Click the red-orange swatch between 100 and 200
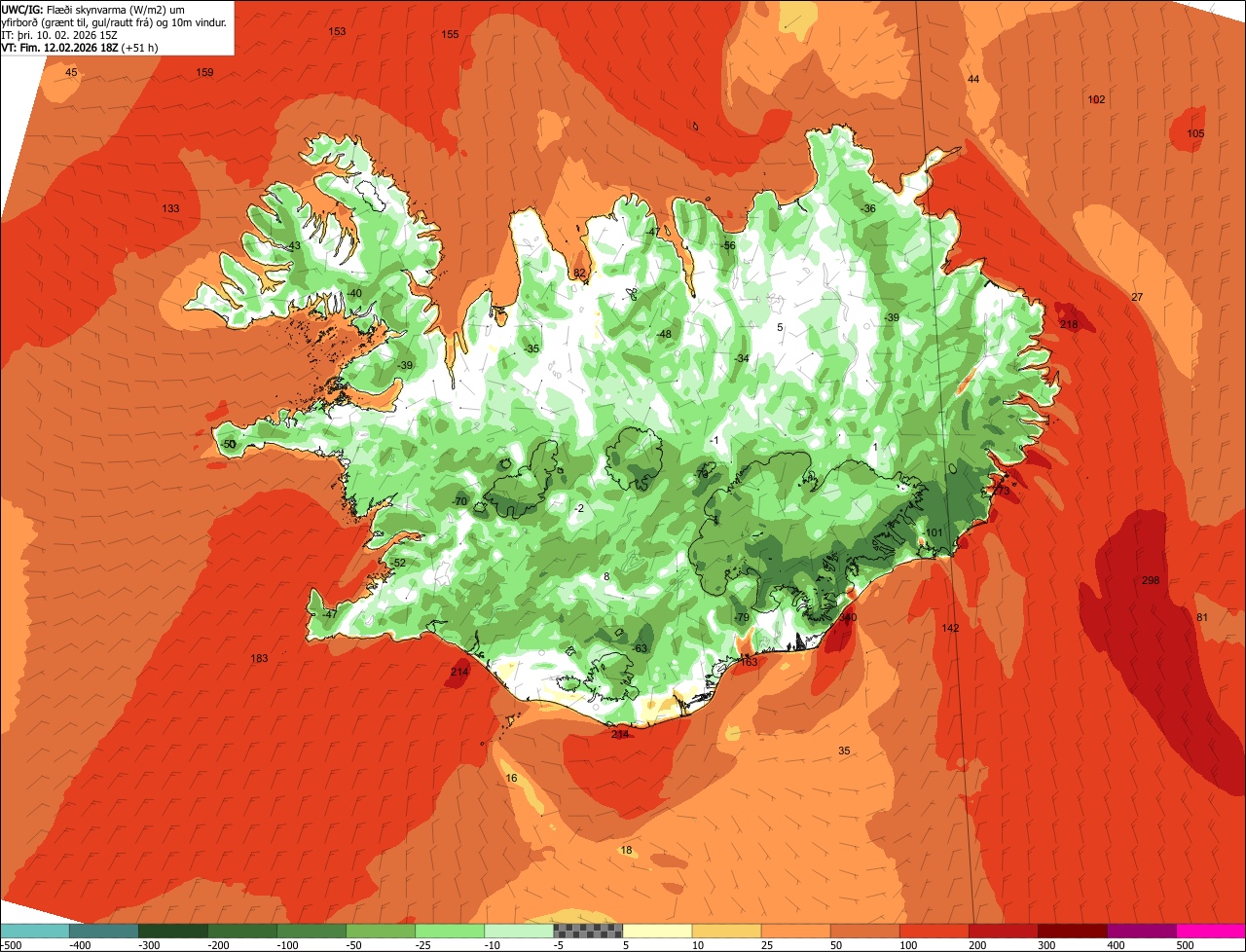The image size is (1246, 952). (934, 931)
